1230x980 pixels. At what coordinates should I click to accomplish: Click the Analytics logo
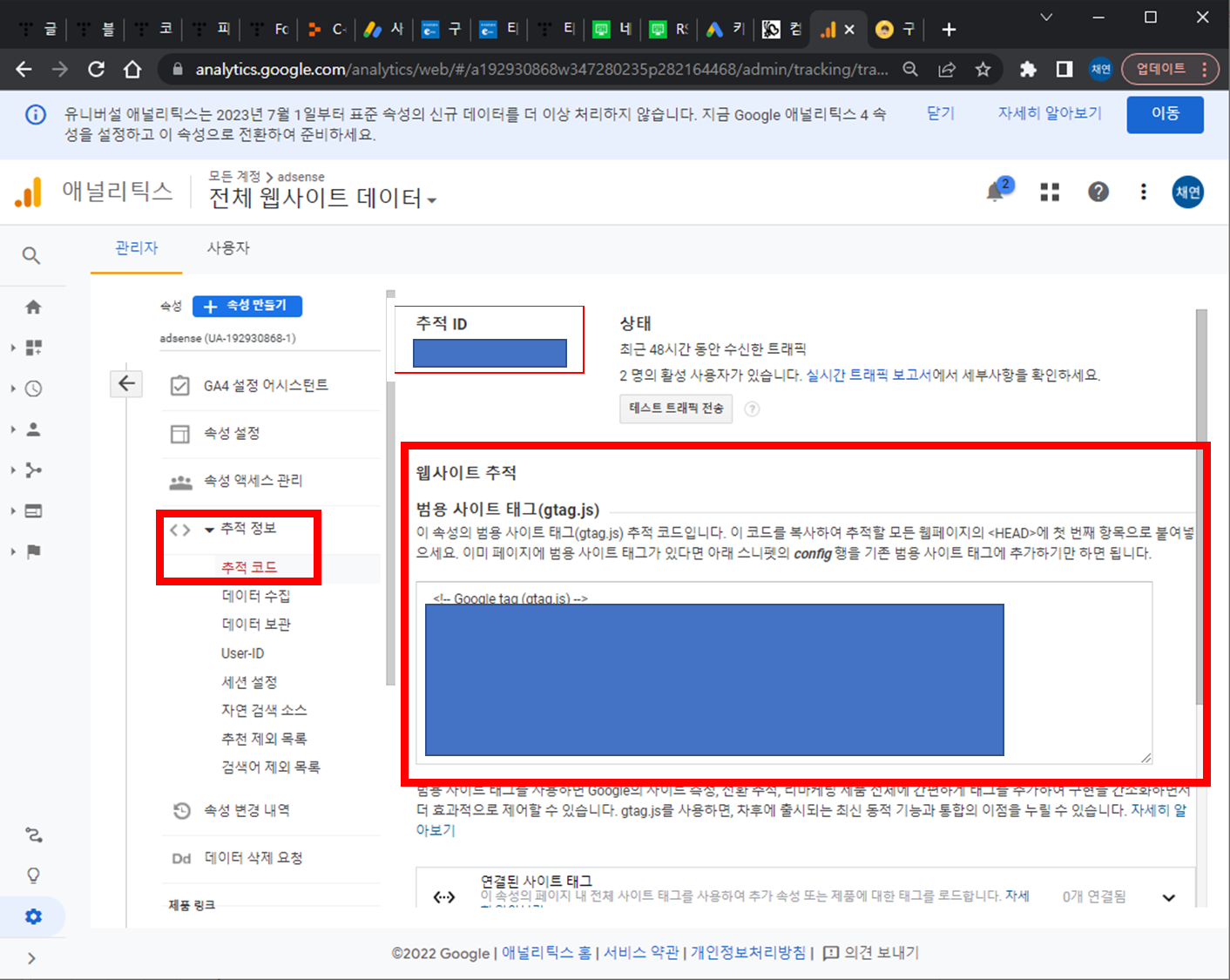(x=29, y=192)
